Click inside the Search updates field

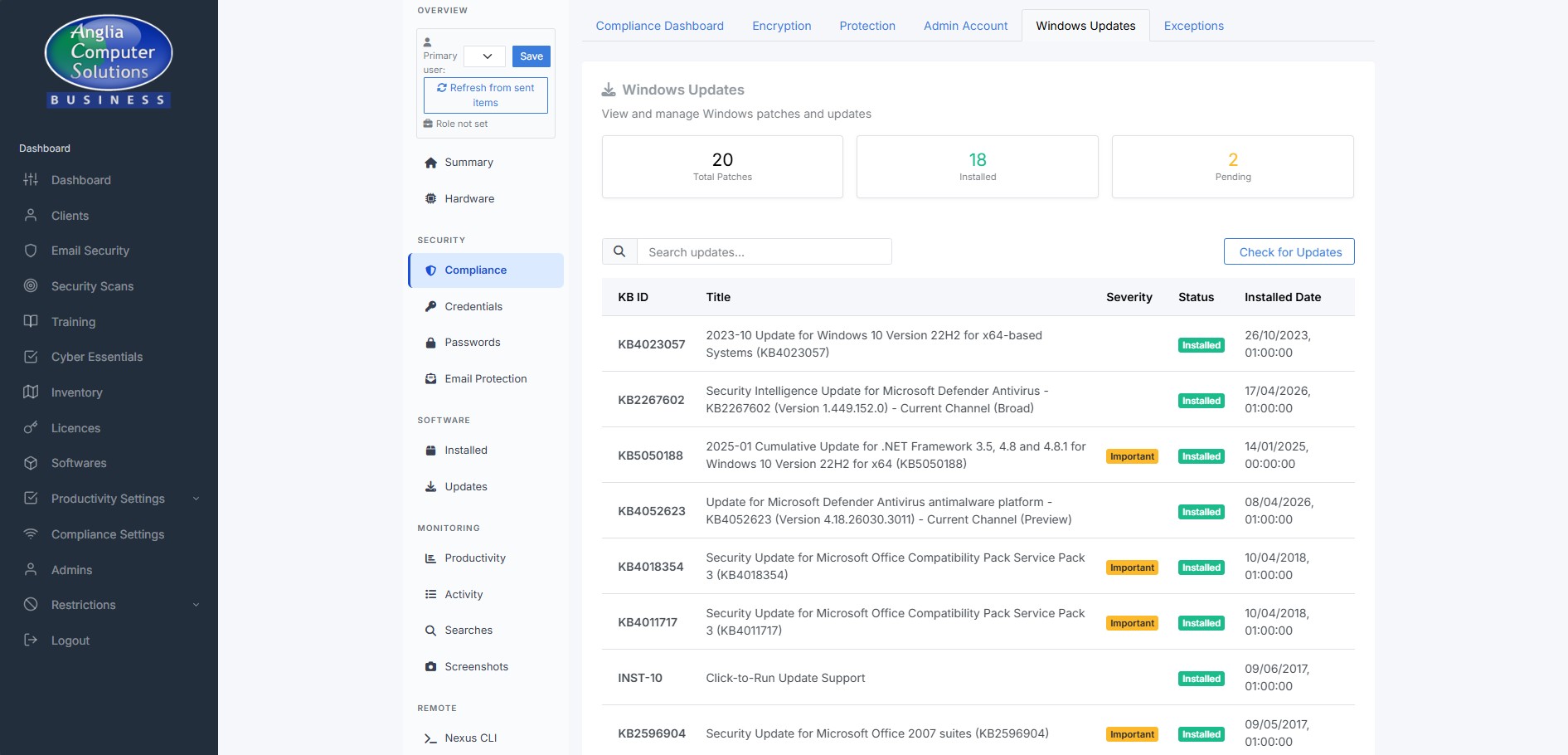coord(763,251)
